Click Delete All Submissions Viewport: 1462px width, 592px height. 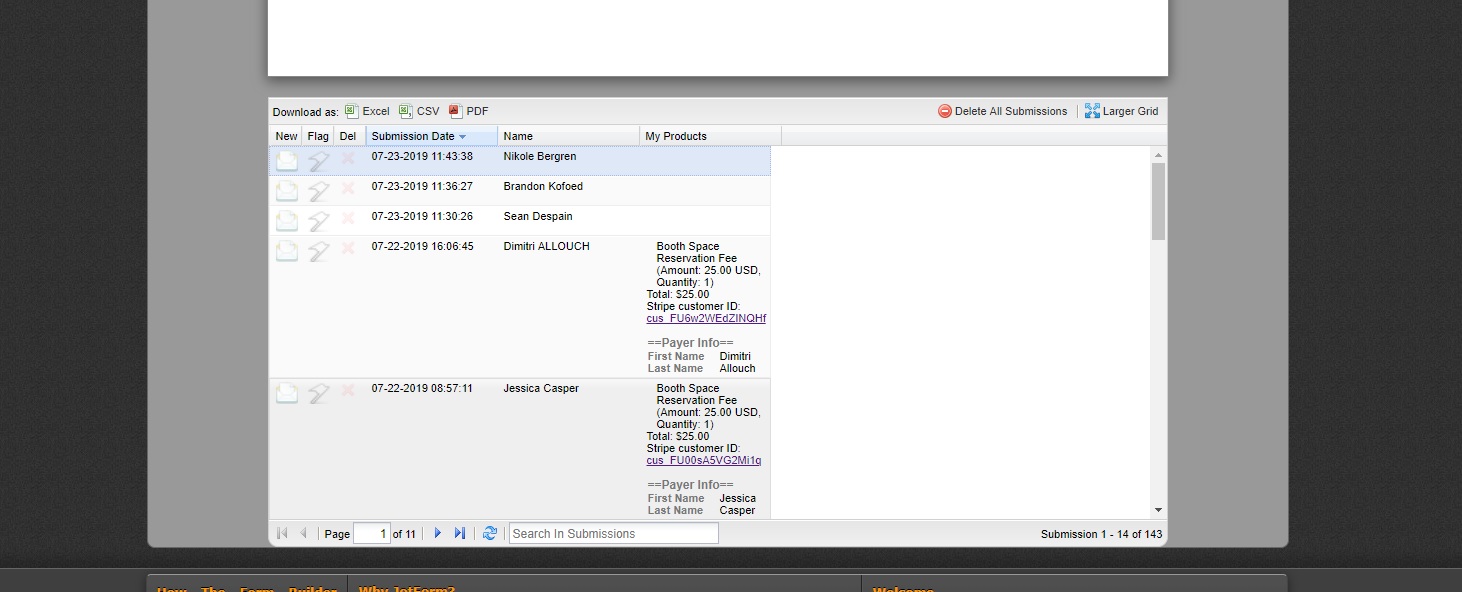click(1002, 111)
